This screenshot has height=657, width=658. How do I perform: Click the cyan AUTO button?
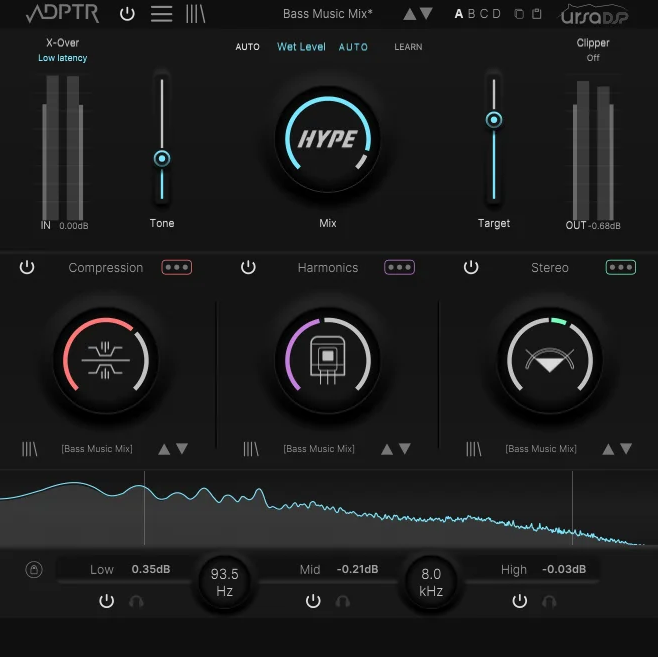pos(353,47)
